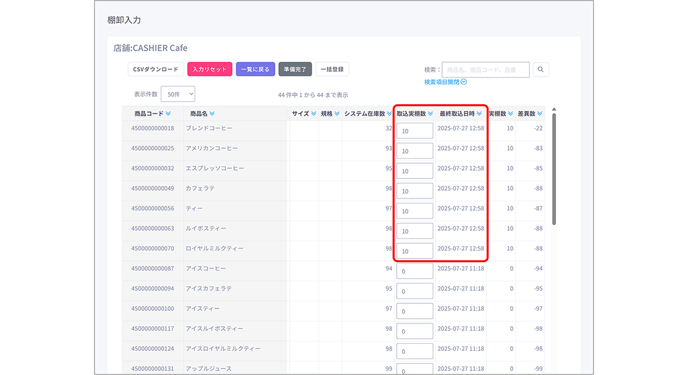Sort by 商品コード column arrow
The image size is (688, 375).
168,114
